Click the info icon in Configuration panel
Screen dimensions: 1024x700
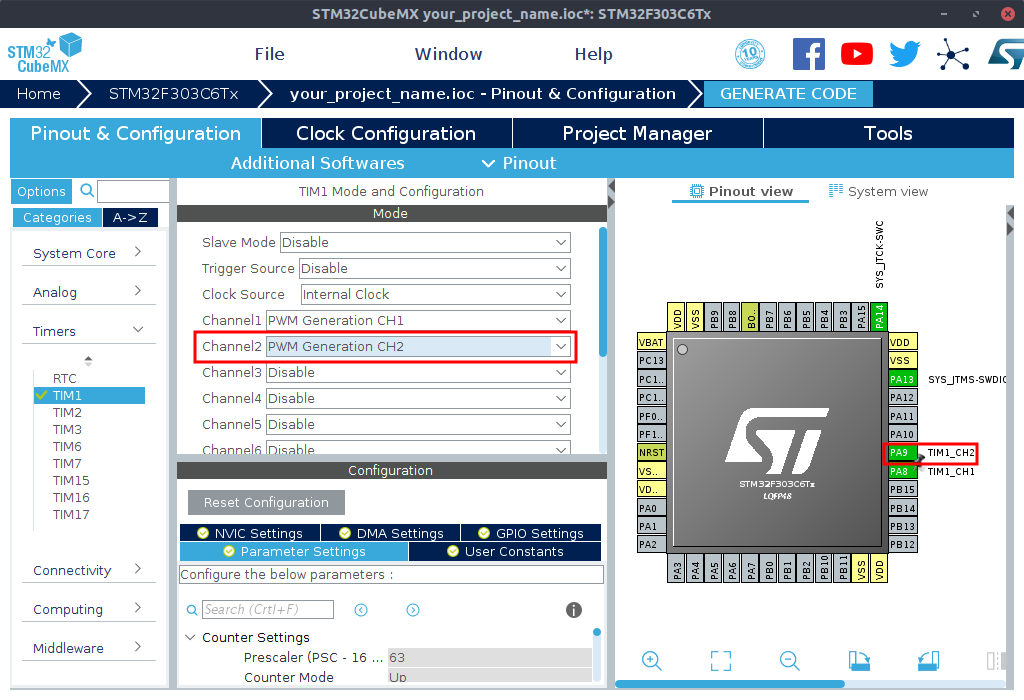tap(574, 610)
